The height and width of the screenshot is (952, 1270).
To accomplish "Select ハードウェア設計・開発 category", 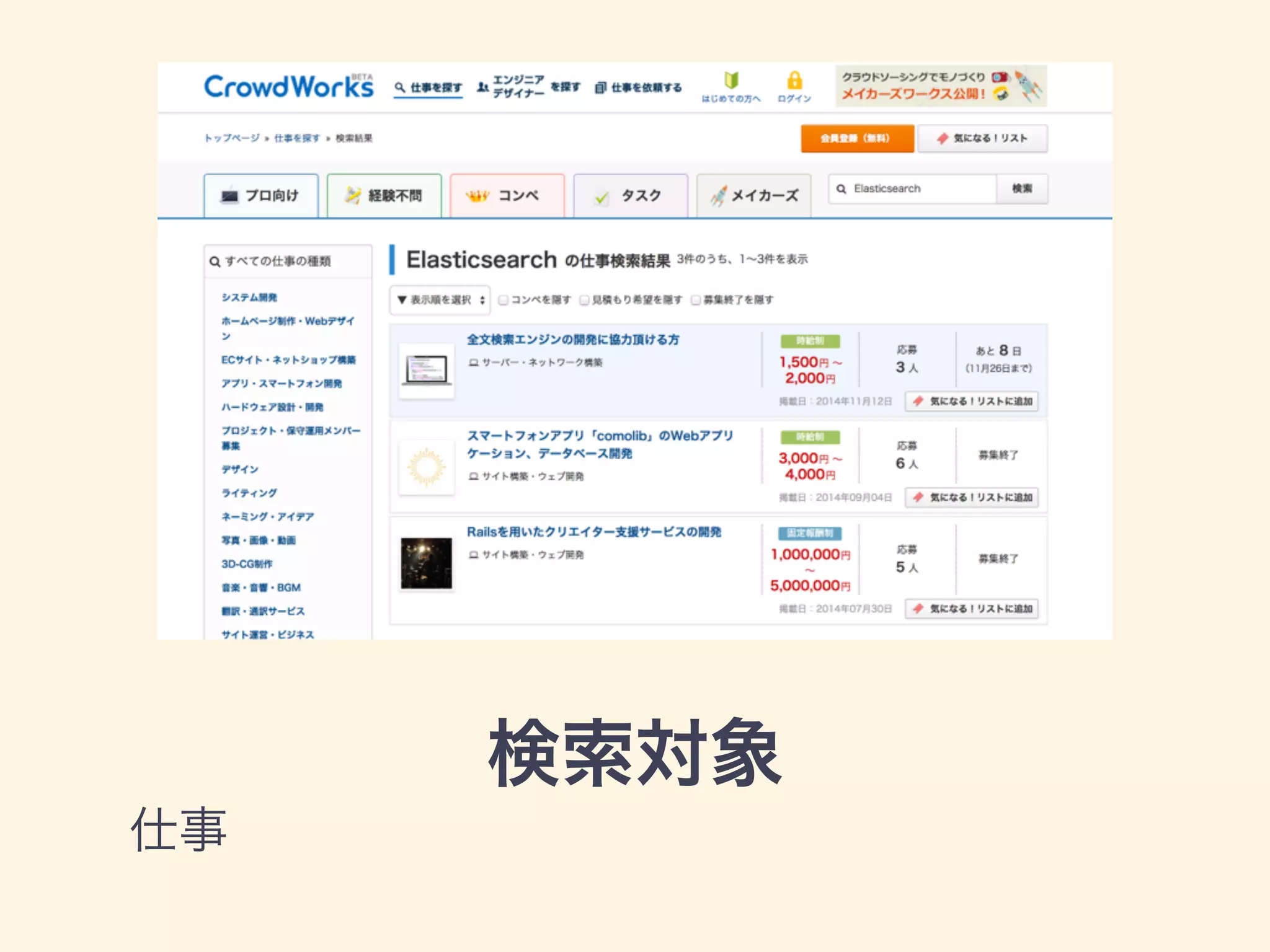I will 272,407.
